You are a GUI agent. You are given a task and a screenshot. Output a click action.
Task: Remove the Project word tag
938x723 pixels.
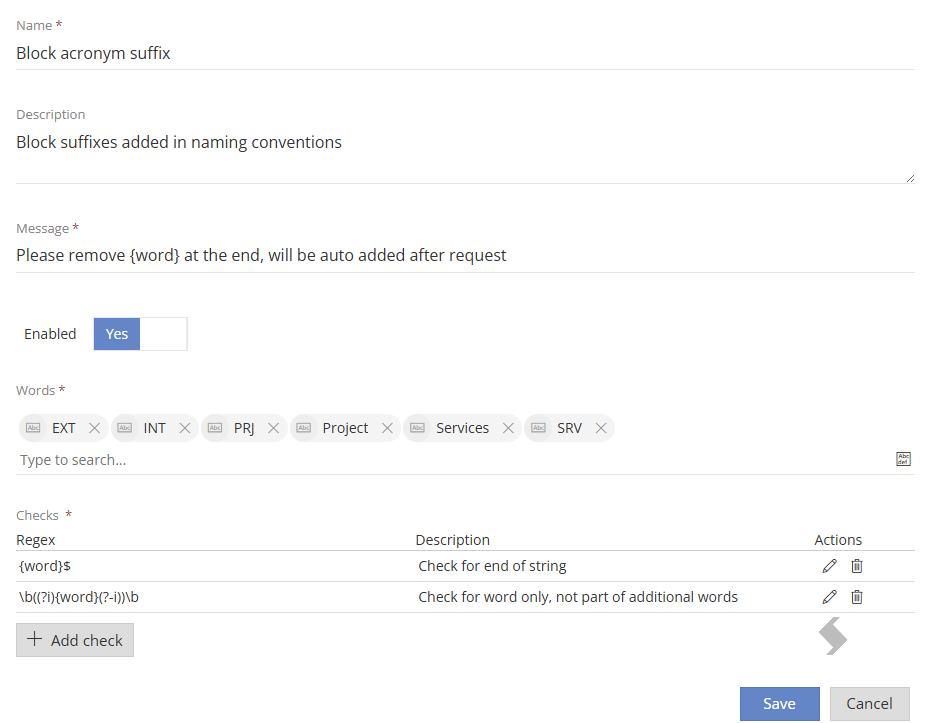tap(387, 428)
